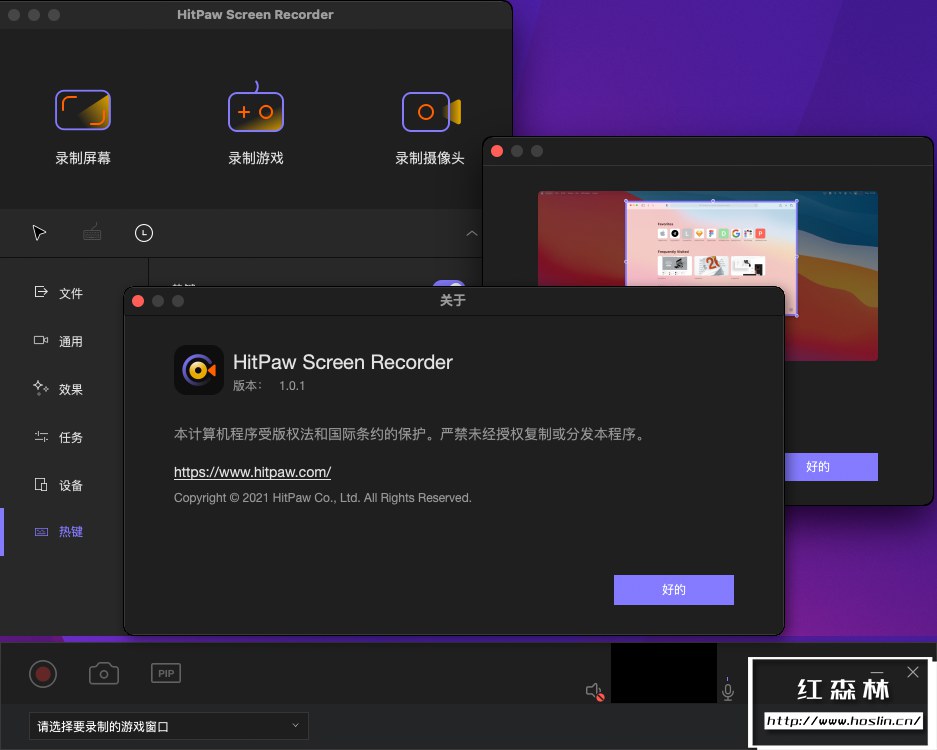The width and height of the screenshot is (937, 750).
Task: Open the 录制摄像头 webcam recording mode
Action: coord(430,127)
